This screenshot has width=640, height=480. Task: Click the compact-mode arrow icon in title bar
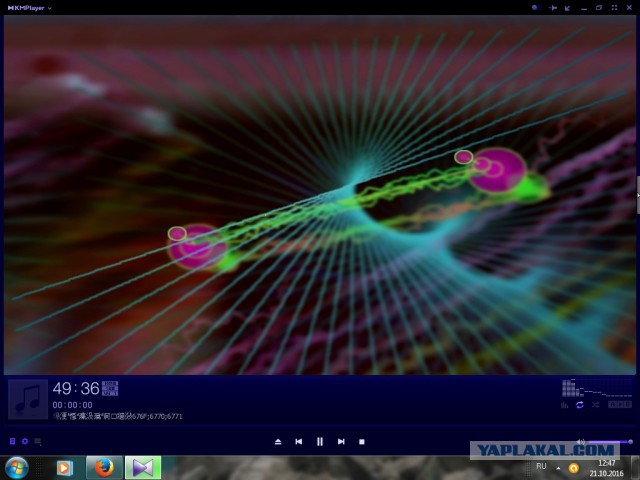[568, 8]
